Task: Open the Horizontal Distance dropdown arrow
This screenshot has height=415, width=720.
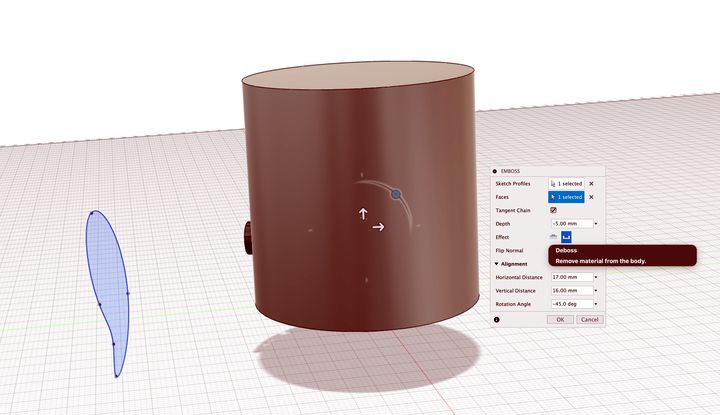Action: pos(596,277)
